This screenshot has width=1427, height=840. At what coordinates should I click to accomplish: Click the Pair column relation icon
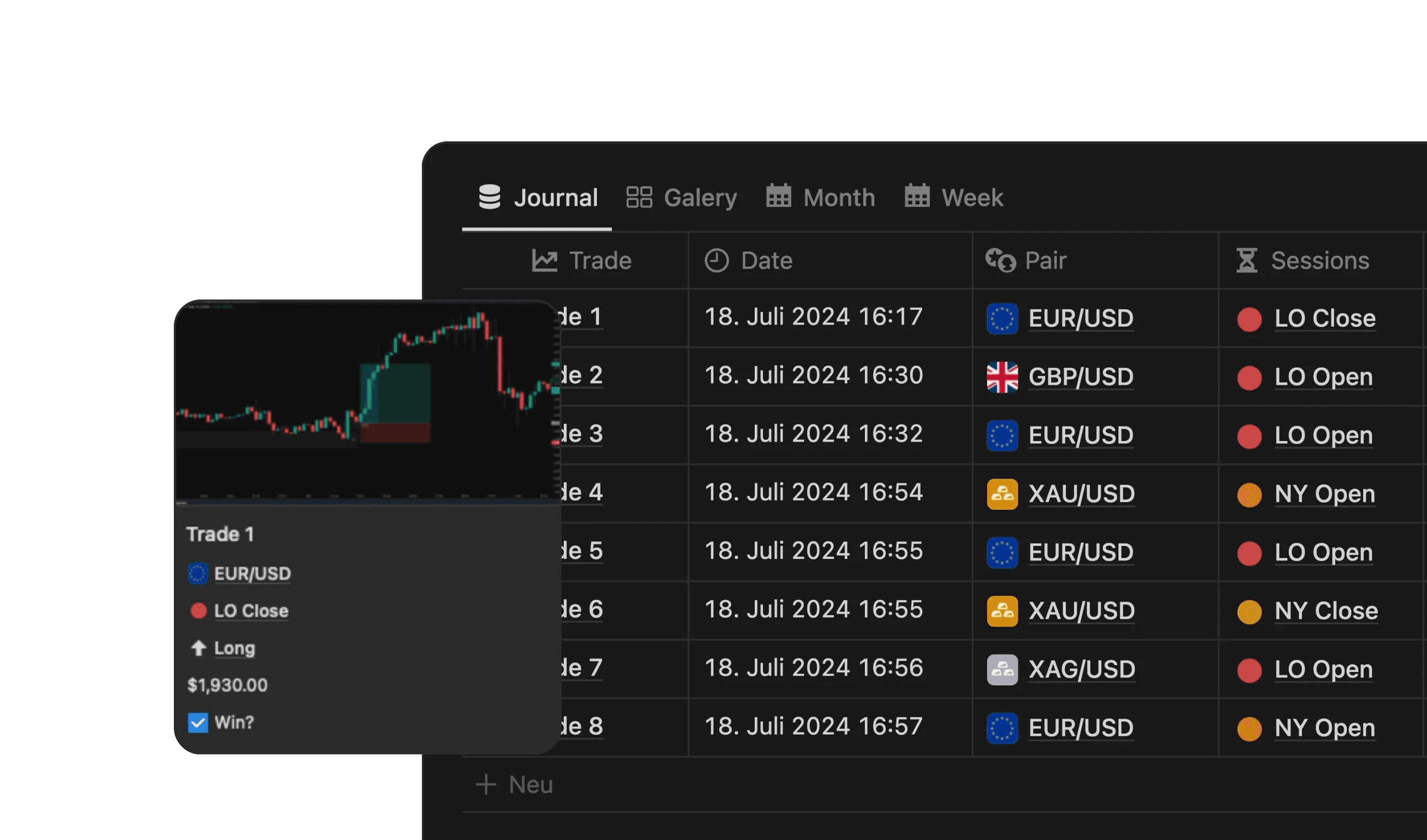(x=1001, y=261)
